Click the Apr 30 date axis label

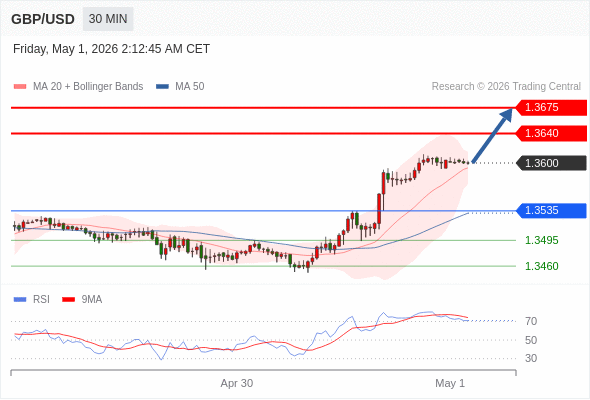click(237, 383)
